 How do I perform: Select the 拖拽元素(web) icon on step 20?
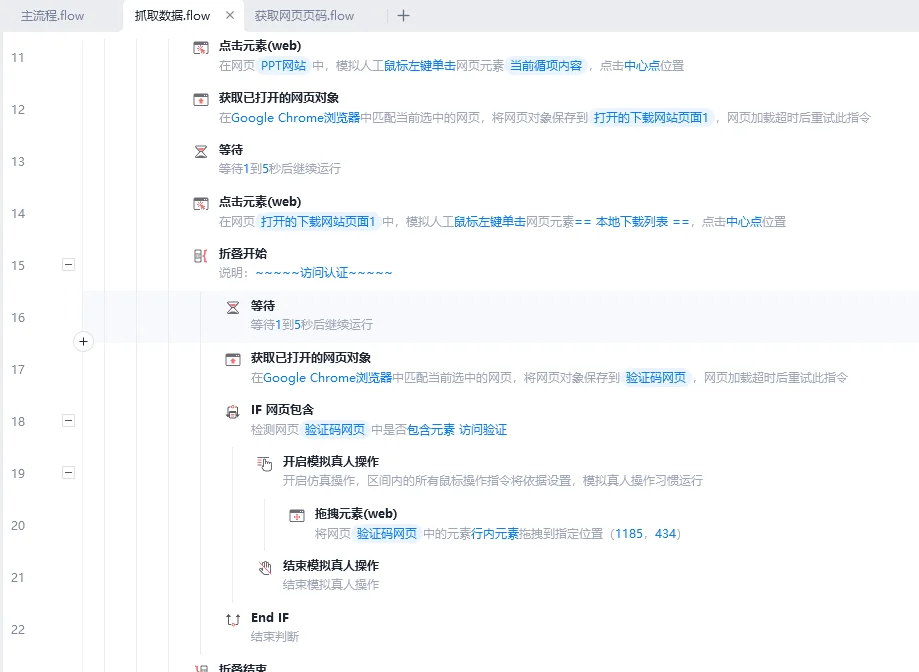pos(297,514)
